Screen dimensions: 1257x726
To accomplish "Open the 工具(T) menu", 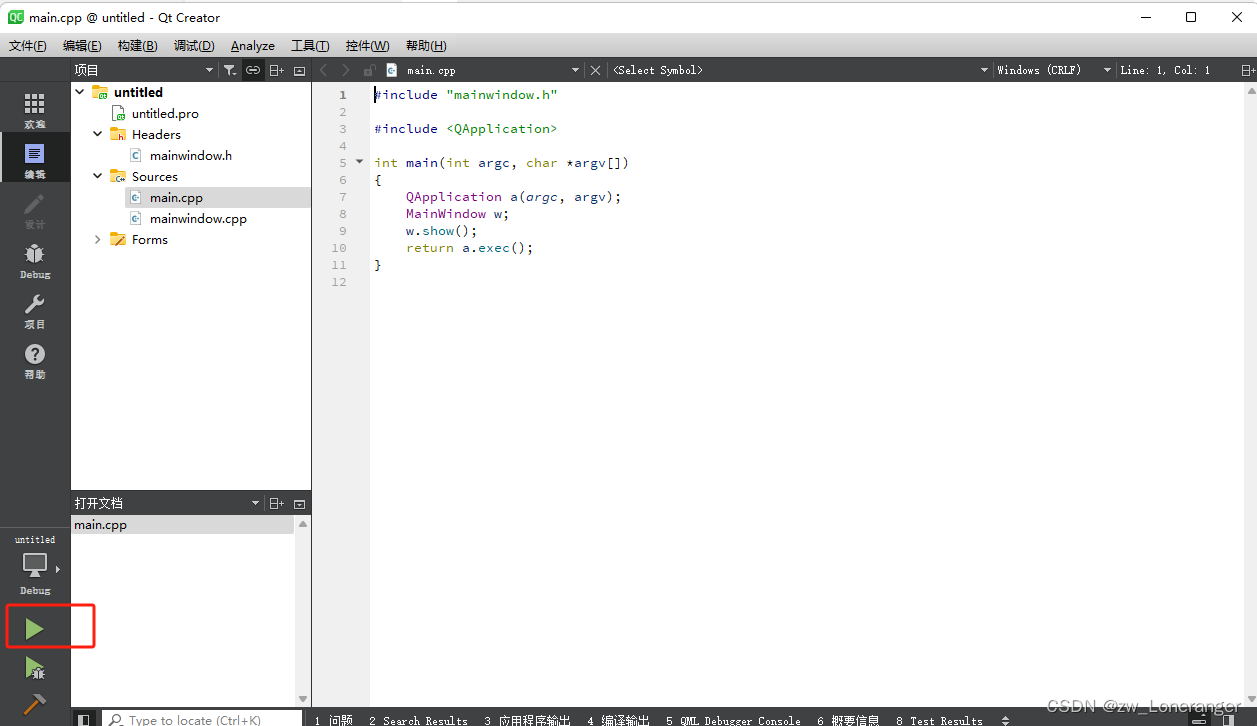I will (x=310, y=46).
